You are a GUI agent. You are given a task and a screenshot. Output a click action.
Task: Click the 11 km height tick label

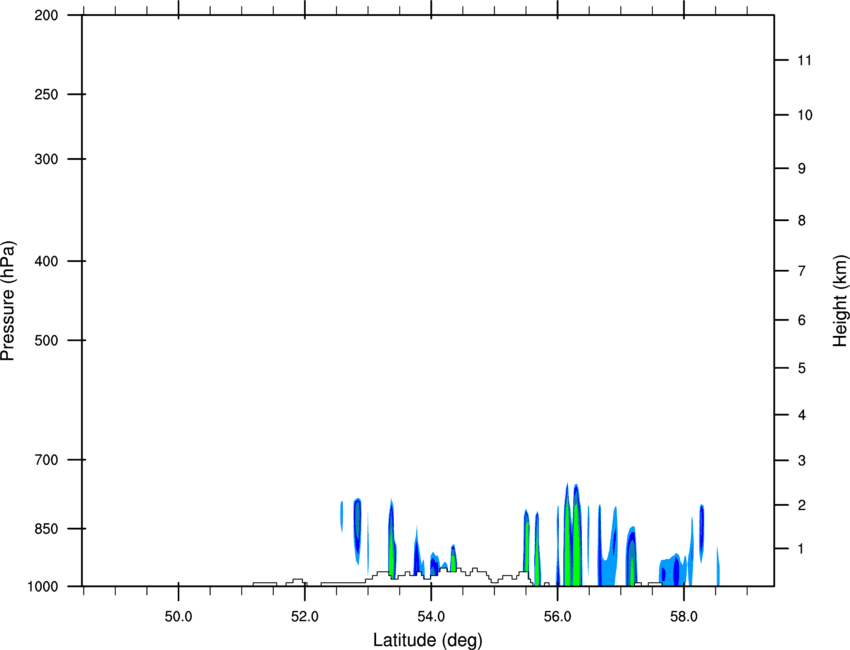[804, 60]
